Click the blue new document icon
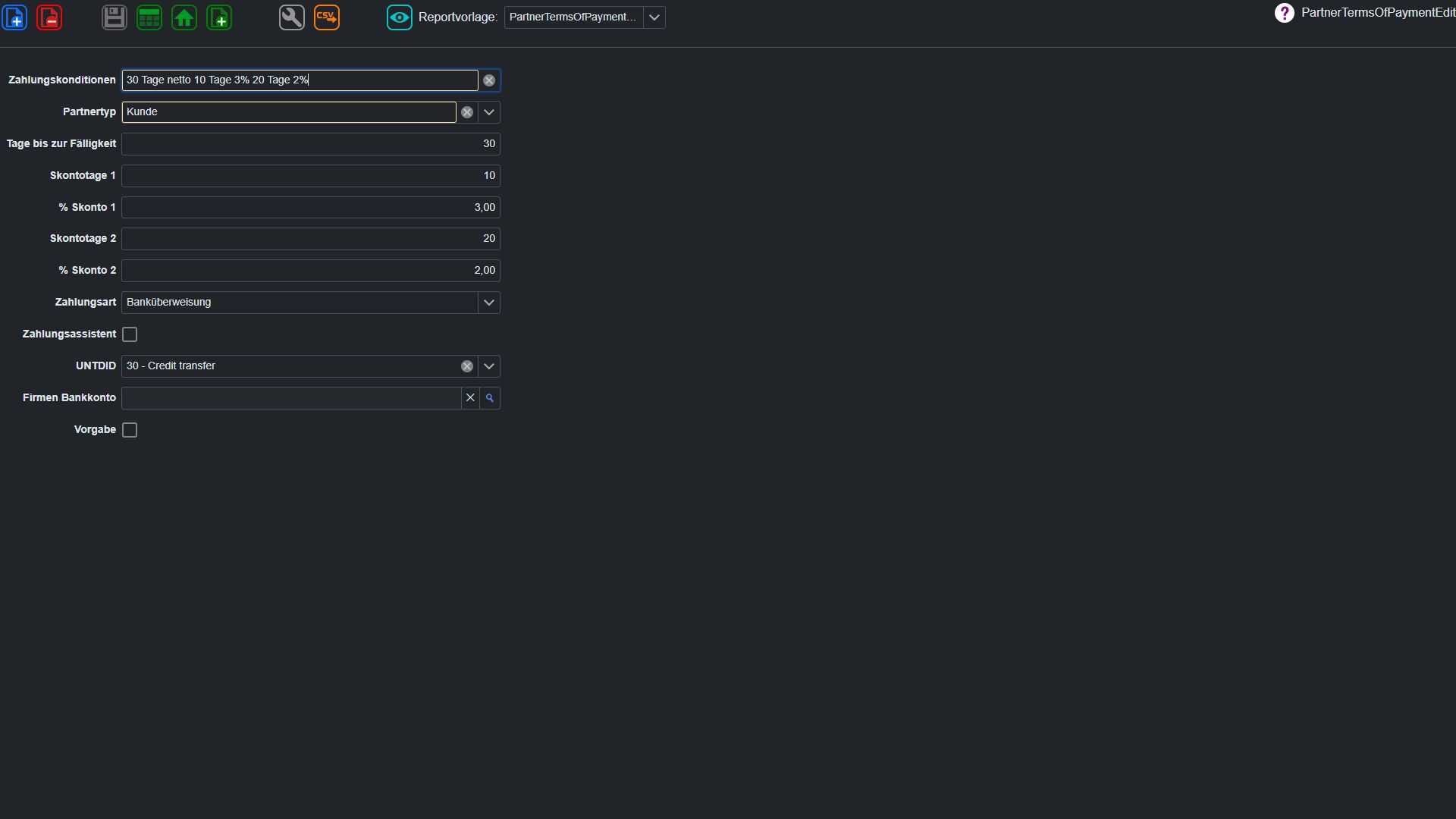Image resolution: width=1456 pixels, height=819 pixels. [x=14, y=17]
